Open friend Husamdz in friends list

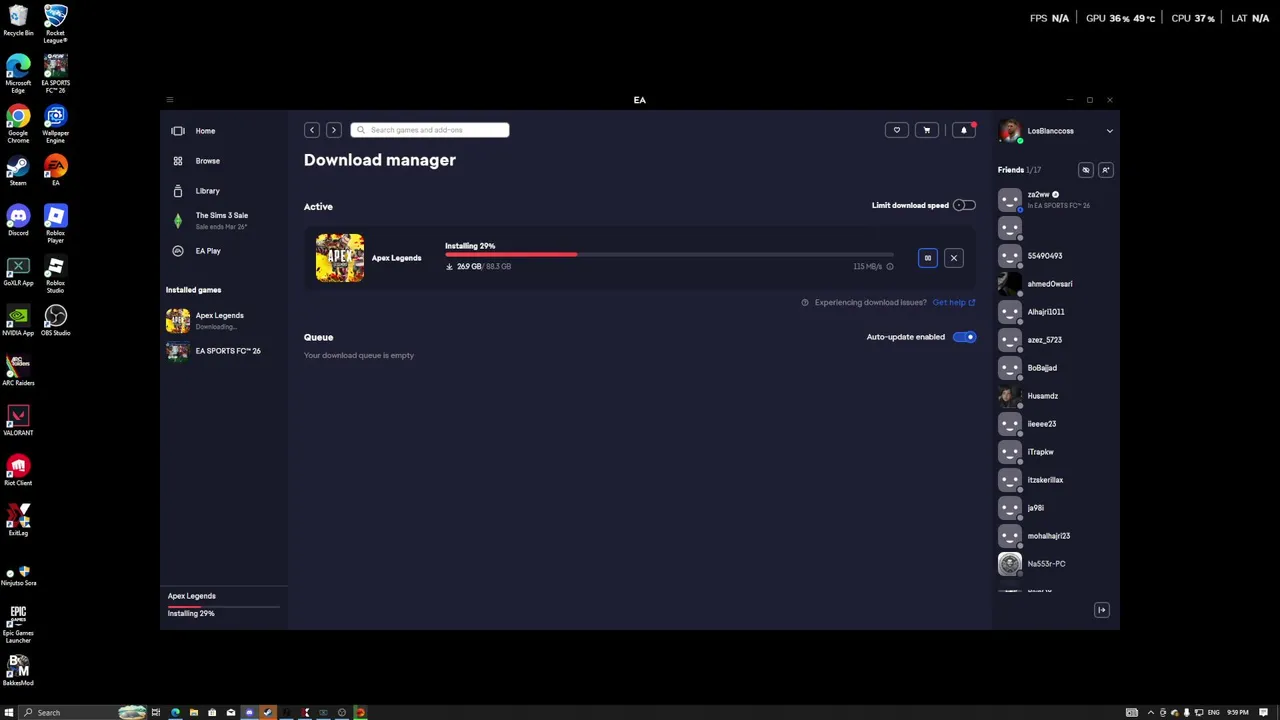point(1056,396)
